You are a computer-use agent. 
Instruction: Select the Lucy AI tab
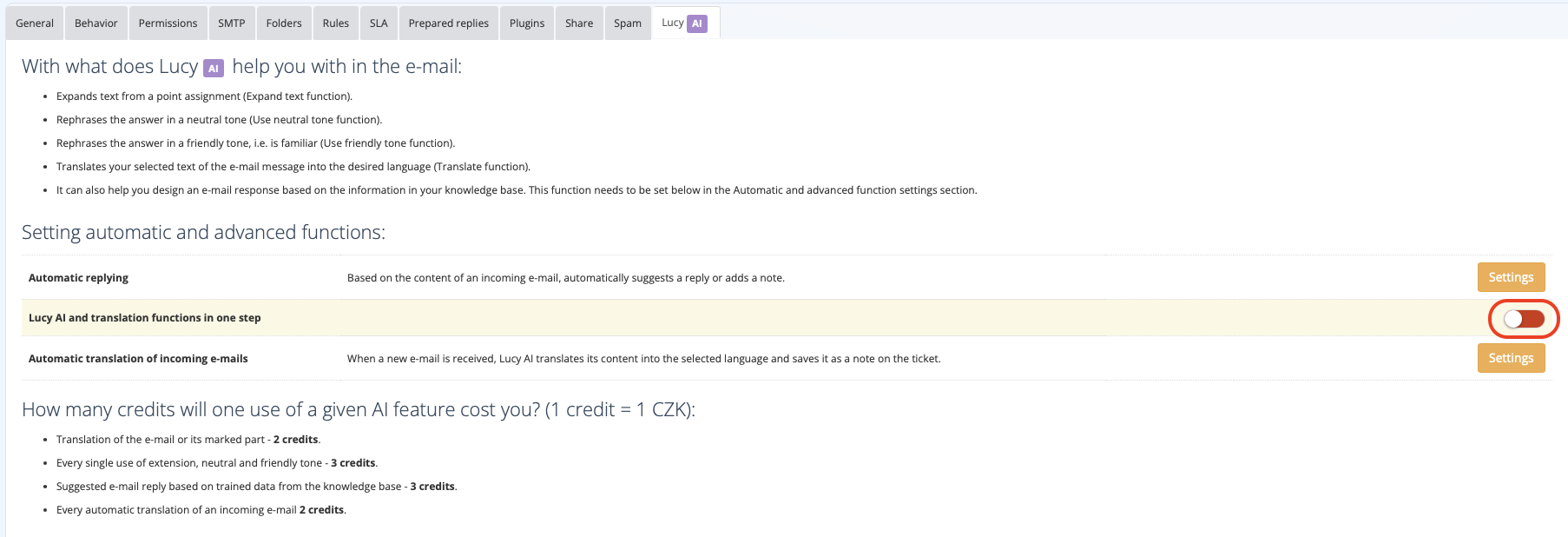tap(684, 23)
